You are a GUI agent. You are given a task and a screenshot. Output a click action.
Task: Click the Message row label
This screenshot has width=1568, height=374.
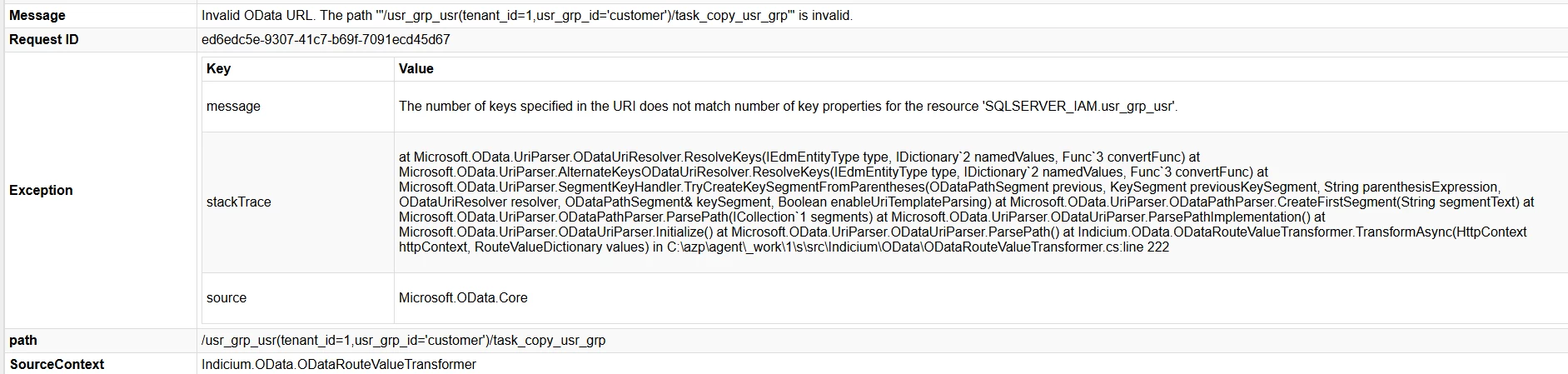37,16
